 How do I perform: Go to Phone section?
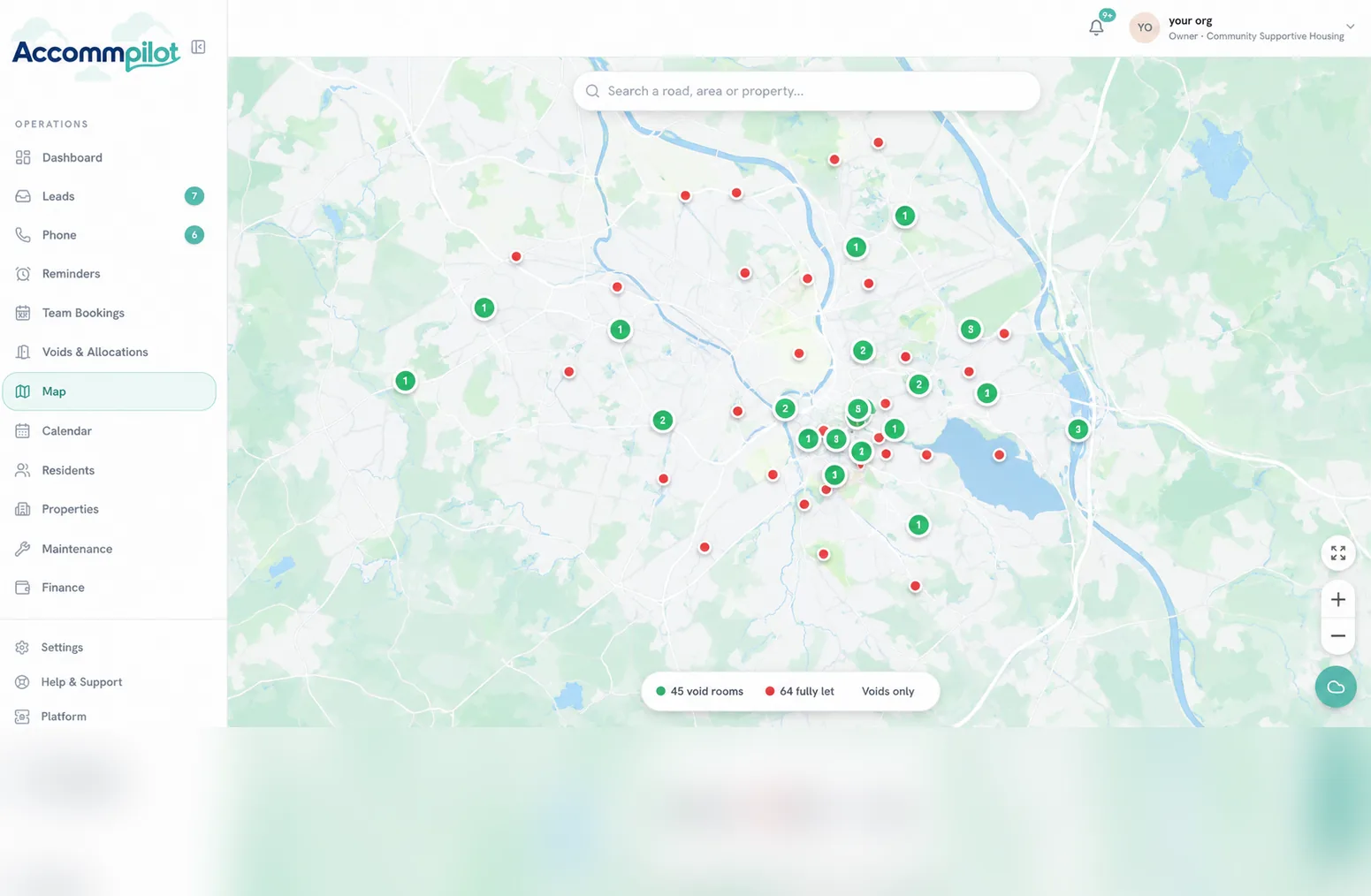pyautogui.click(x=109, y=235)
